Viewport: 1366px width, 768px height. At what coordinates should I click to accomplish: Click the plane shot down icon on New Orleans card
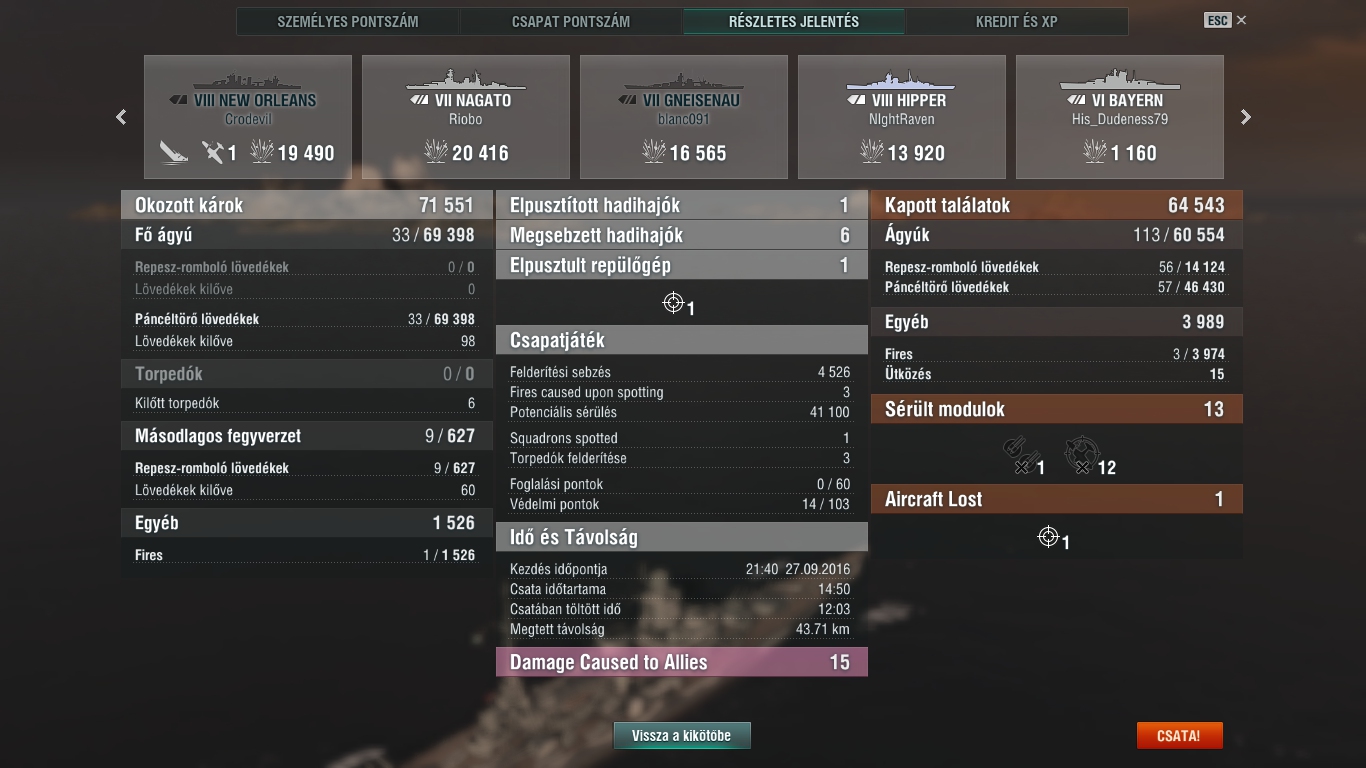212,152
